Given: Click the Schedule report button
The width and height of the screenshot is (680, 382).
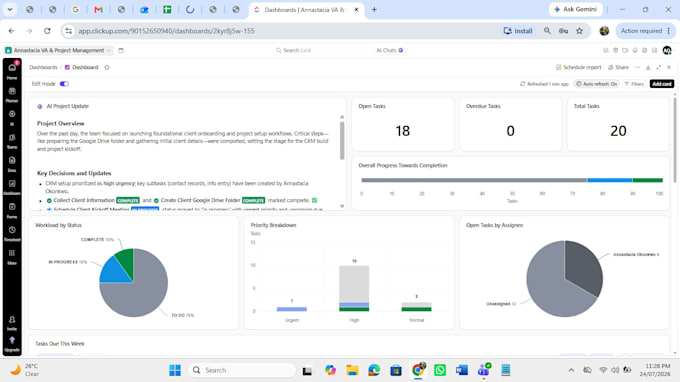Looking at the screenshot, I should coord(579,67).
